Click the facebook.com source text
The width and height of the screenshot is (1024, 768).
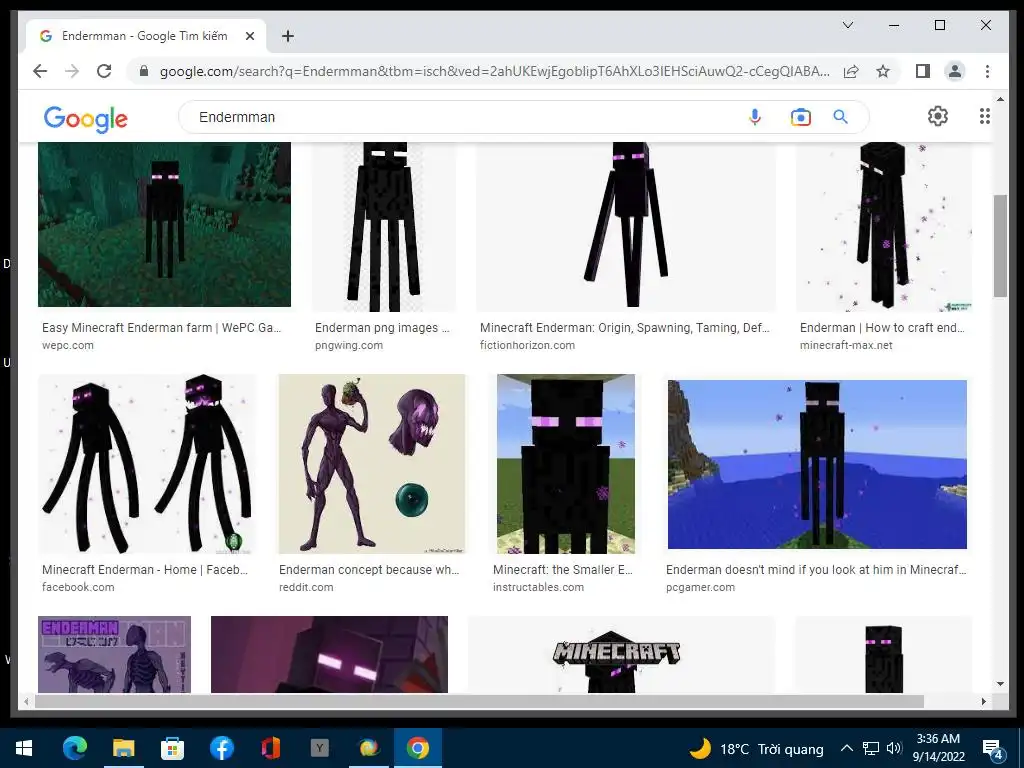point(78,587)
